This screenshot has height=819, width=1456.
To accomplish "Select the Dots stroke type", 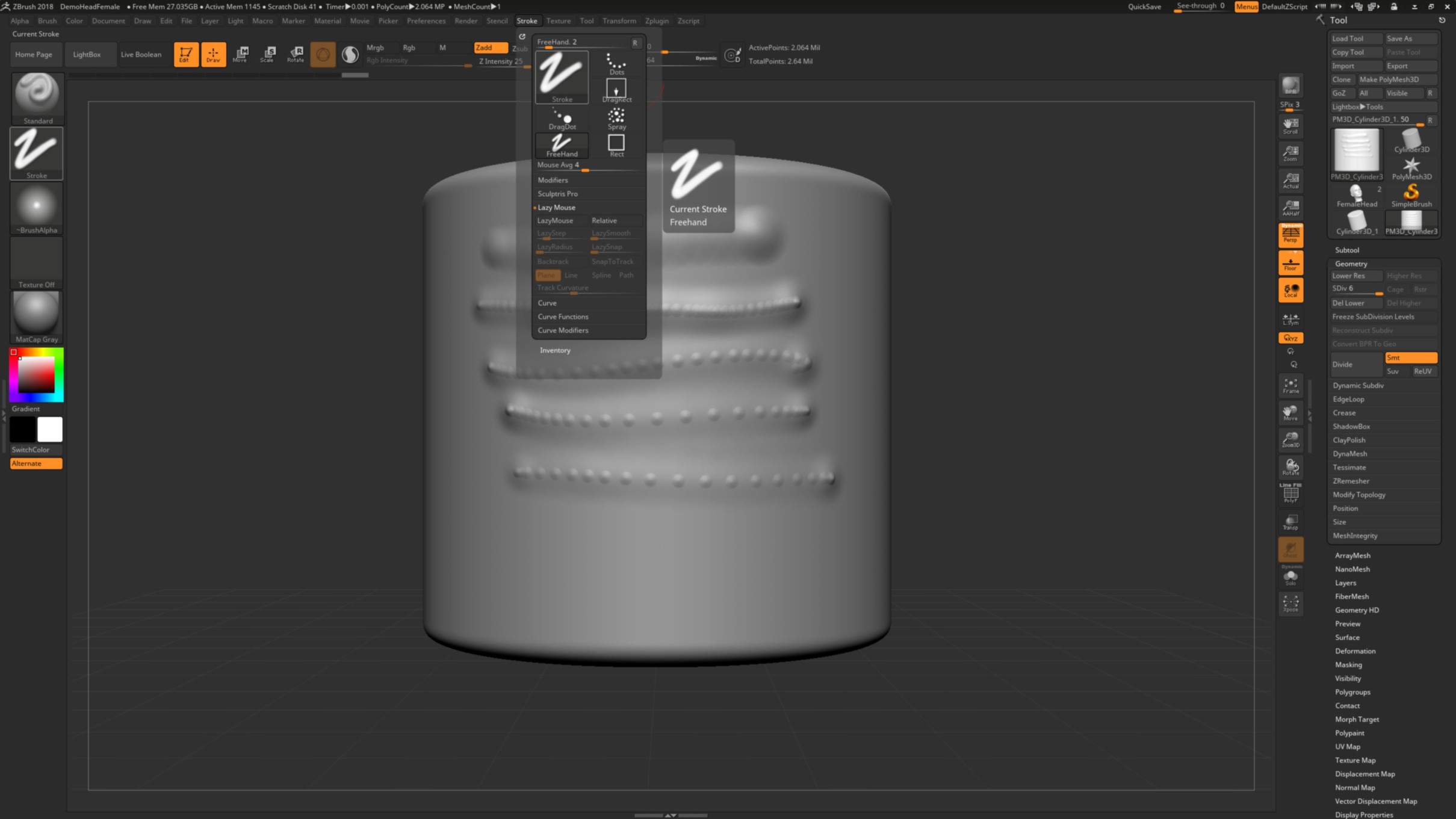I will tap(616, 64).
